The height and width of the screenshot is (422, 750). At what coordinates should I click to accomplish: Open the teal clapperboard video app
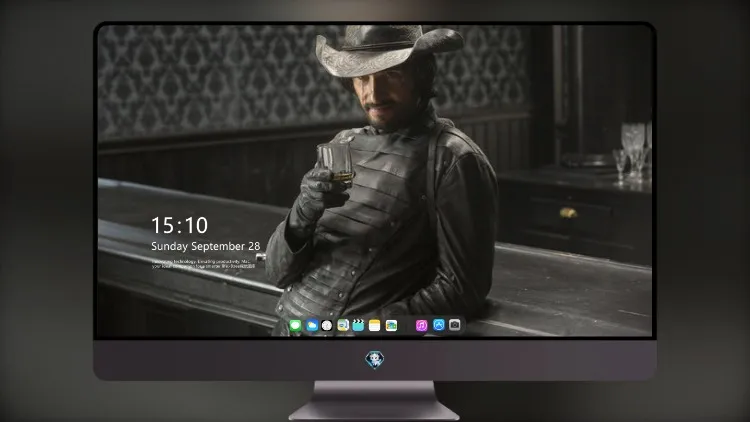pyautogui.click(x=358, y=326)
